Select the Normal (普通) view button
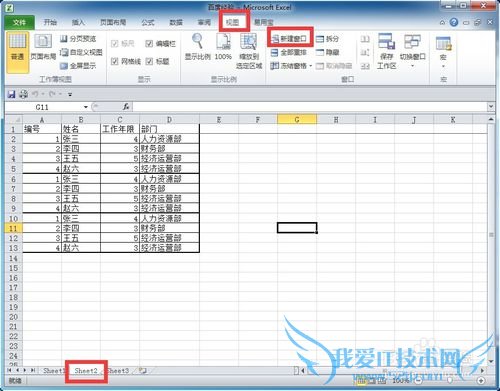This screenshot has height=391, width=500. click(17, 52)
